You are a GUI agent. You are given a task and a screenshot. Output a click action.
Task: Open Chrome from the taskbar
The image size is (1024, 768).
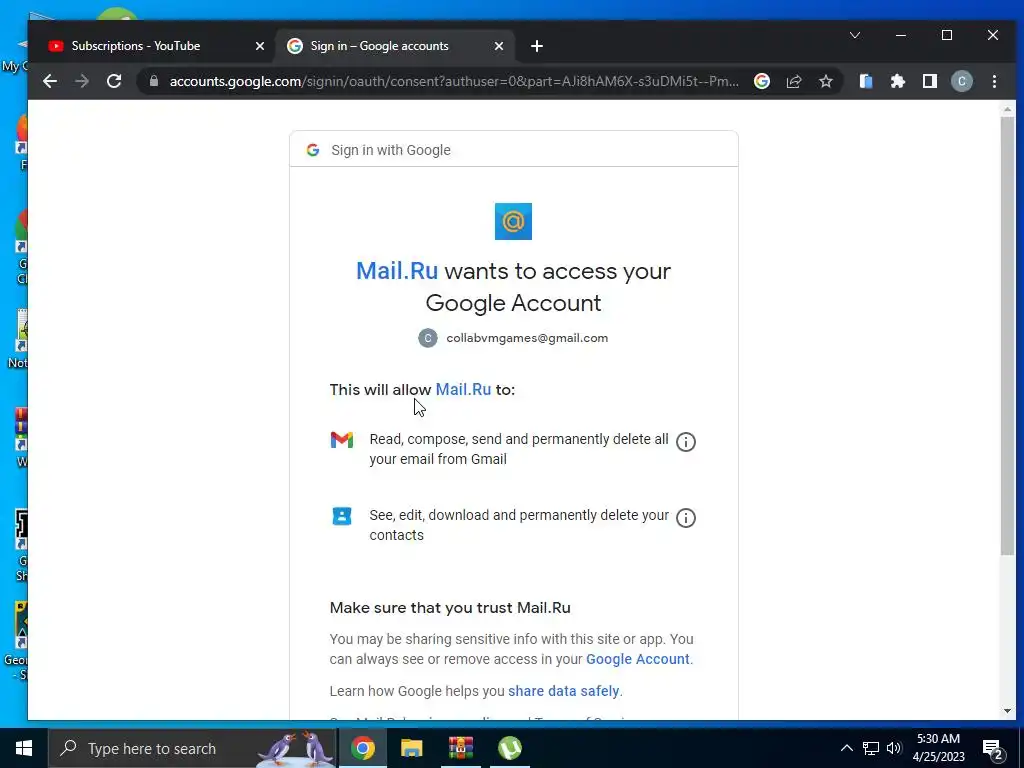362,748
